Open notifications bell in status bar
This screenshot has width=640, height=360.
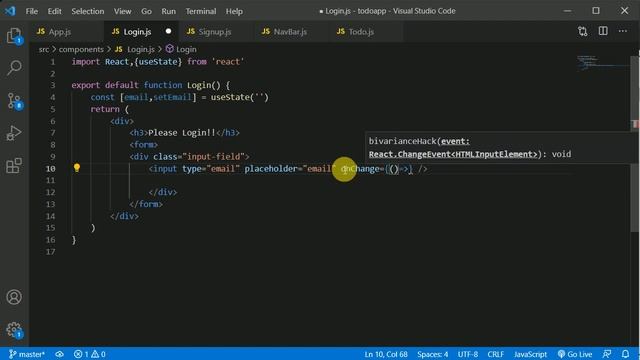pyautogui.click(x=625, y=354)
